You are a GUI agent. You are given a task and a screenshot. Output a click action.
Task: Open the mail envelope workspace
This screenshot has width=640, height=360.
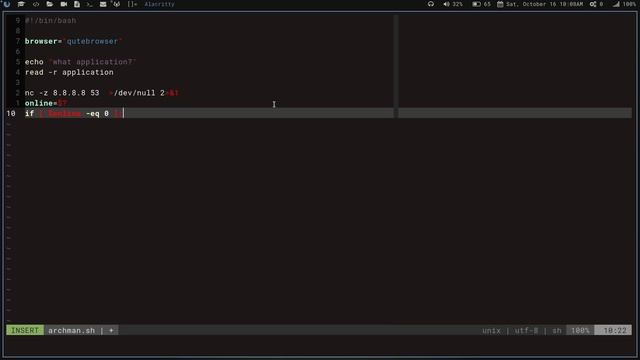[103, 4]
